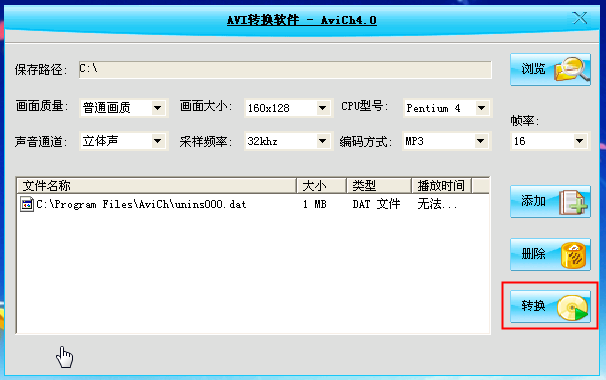Click the 浏览 browse button
The width and height of the screenshot is (606, 380).
tap(550, 70)
